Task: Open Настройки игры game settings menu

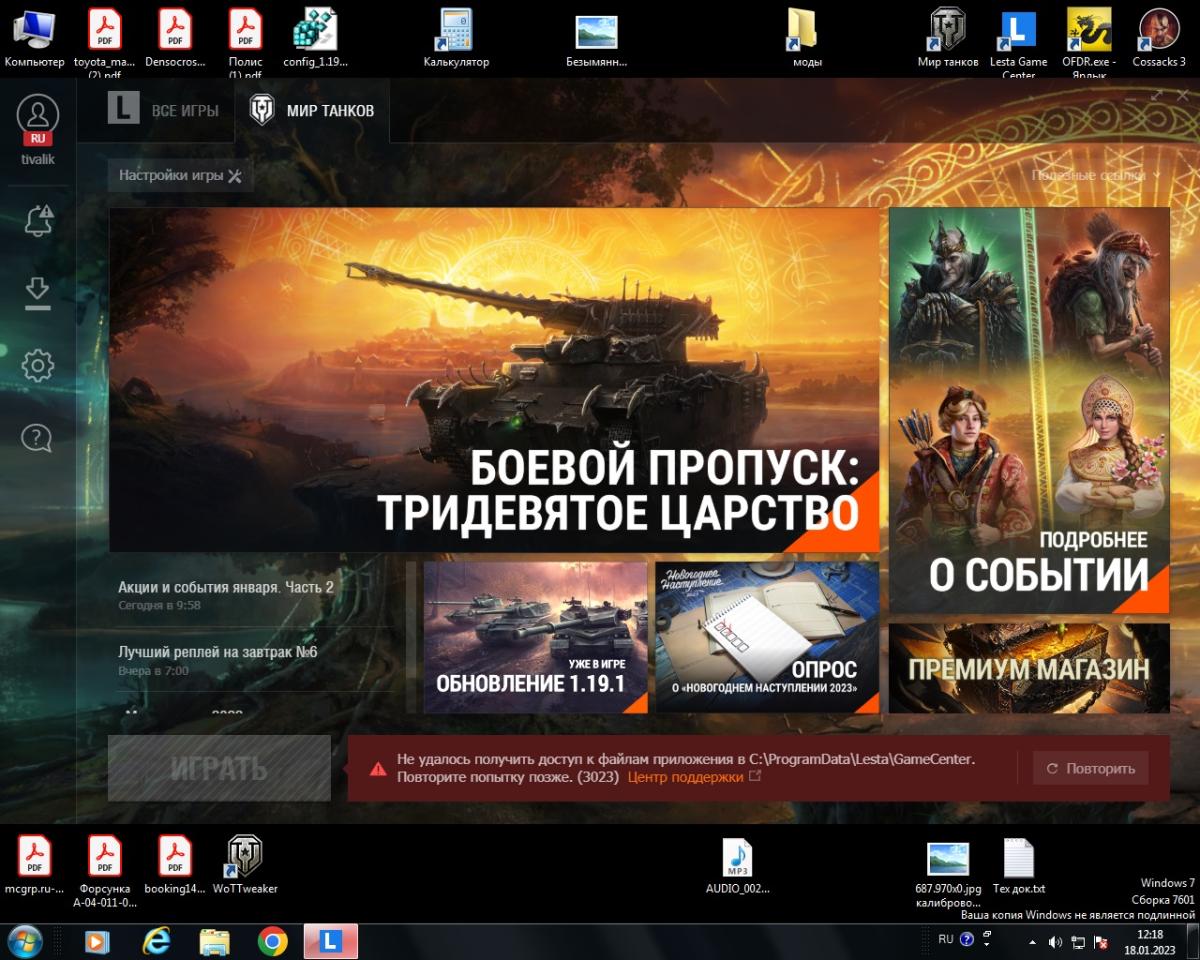Action: 180,175
